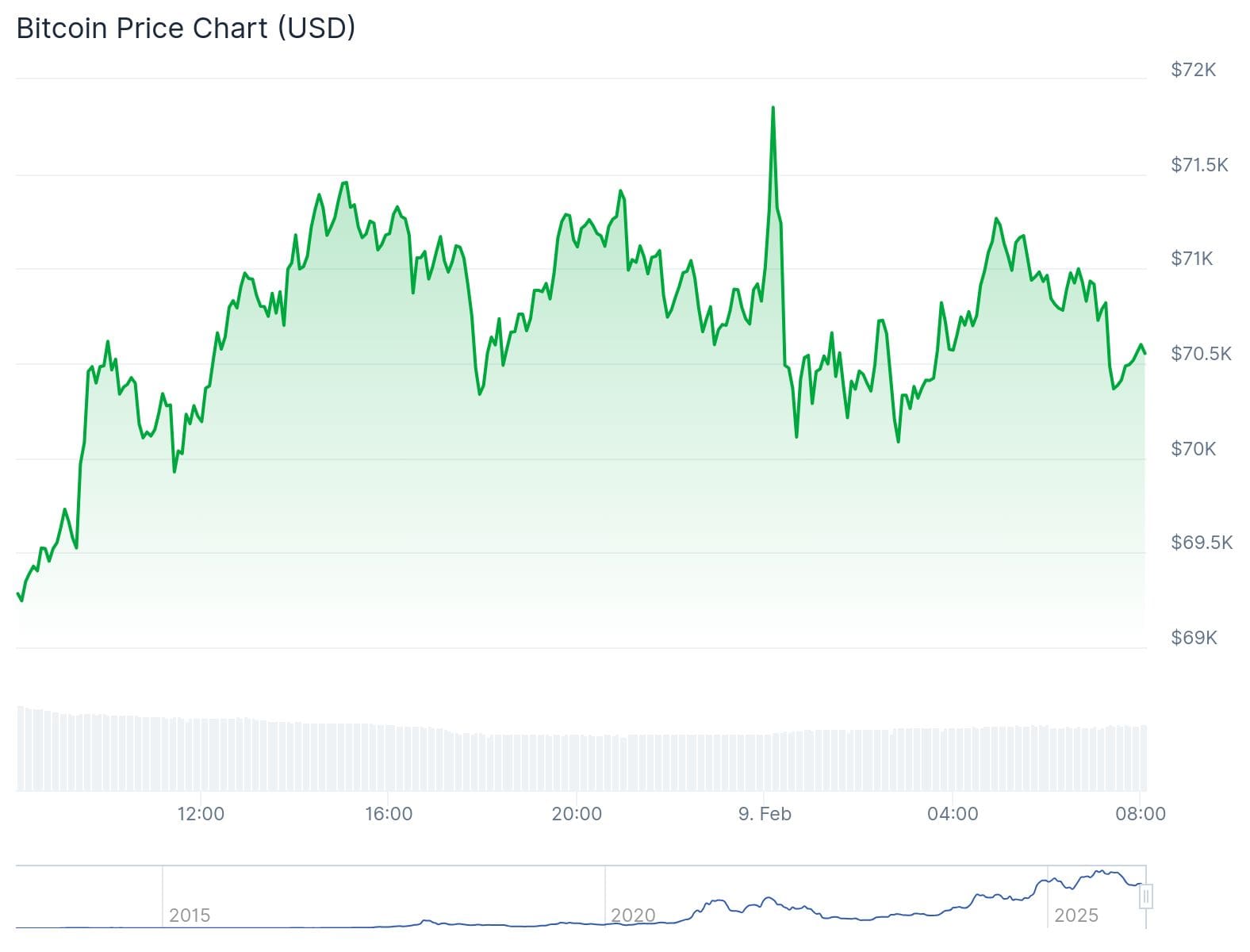The width and height of the screenshot is (1250, 952).
Task: Click the Bitcoin Price Chart (USD) title
Action: (186, 28)
